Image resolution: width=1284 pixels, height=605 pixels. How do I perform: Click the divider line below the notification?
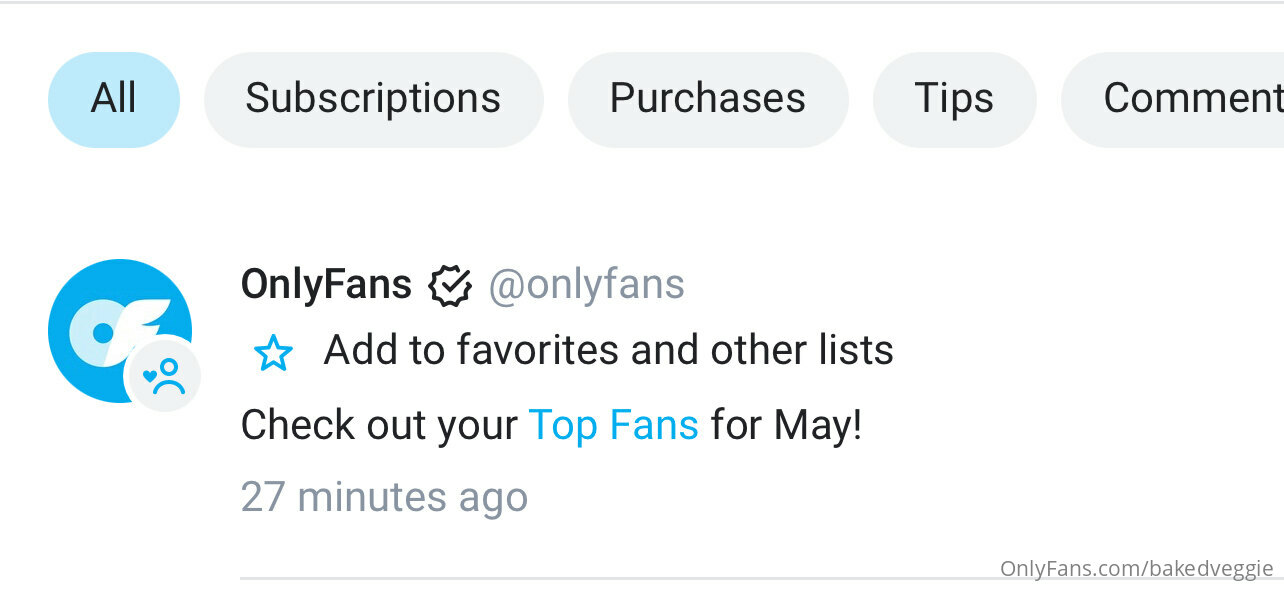(620, 578)
